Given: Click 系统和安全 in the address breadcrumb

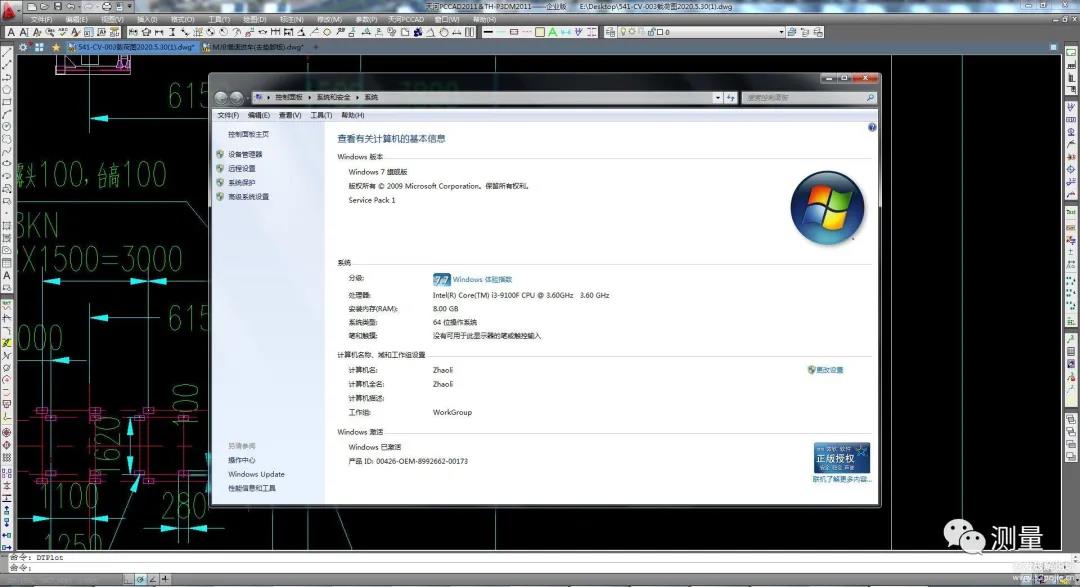Looking at the screenshot, I should click(333, 98).
